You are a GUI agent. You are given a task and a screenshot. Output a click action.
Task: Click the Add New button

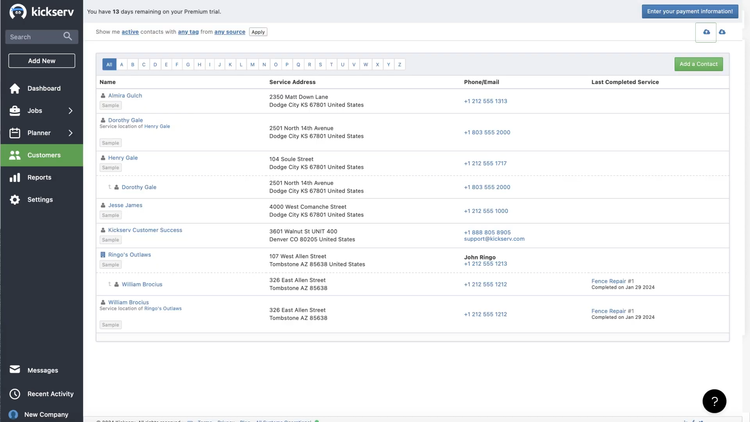(x=42, y=61)
